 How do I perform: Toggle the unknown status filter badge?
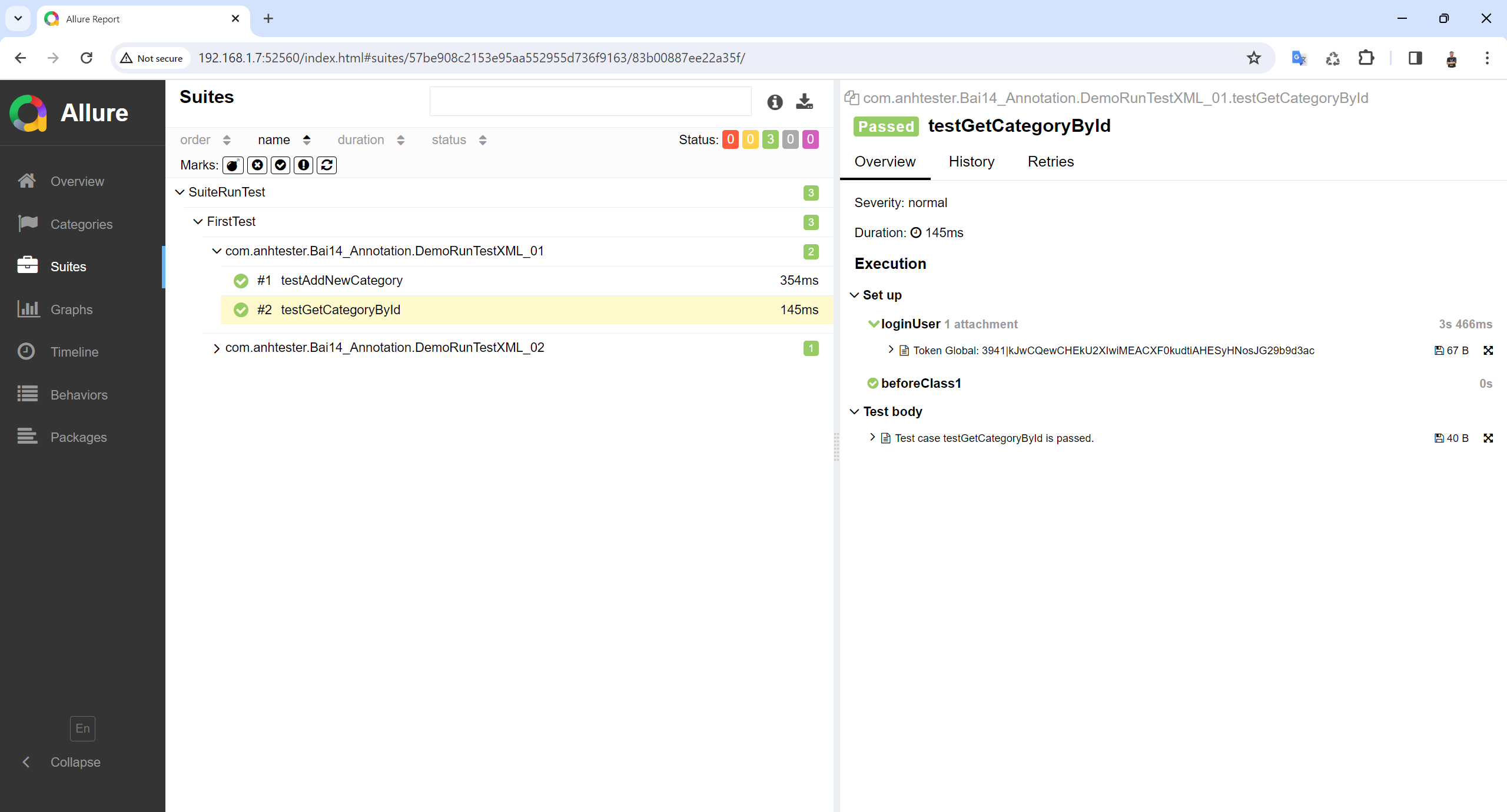811,139
